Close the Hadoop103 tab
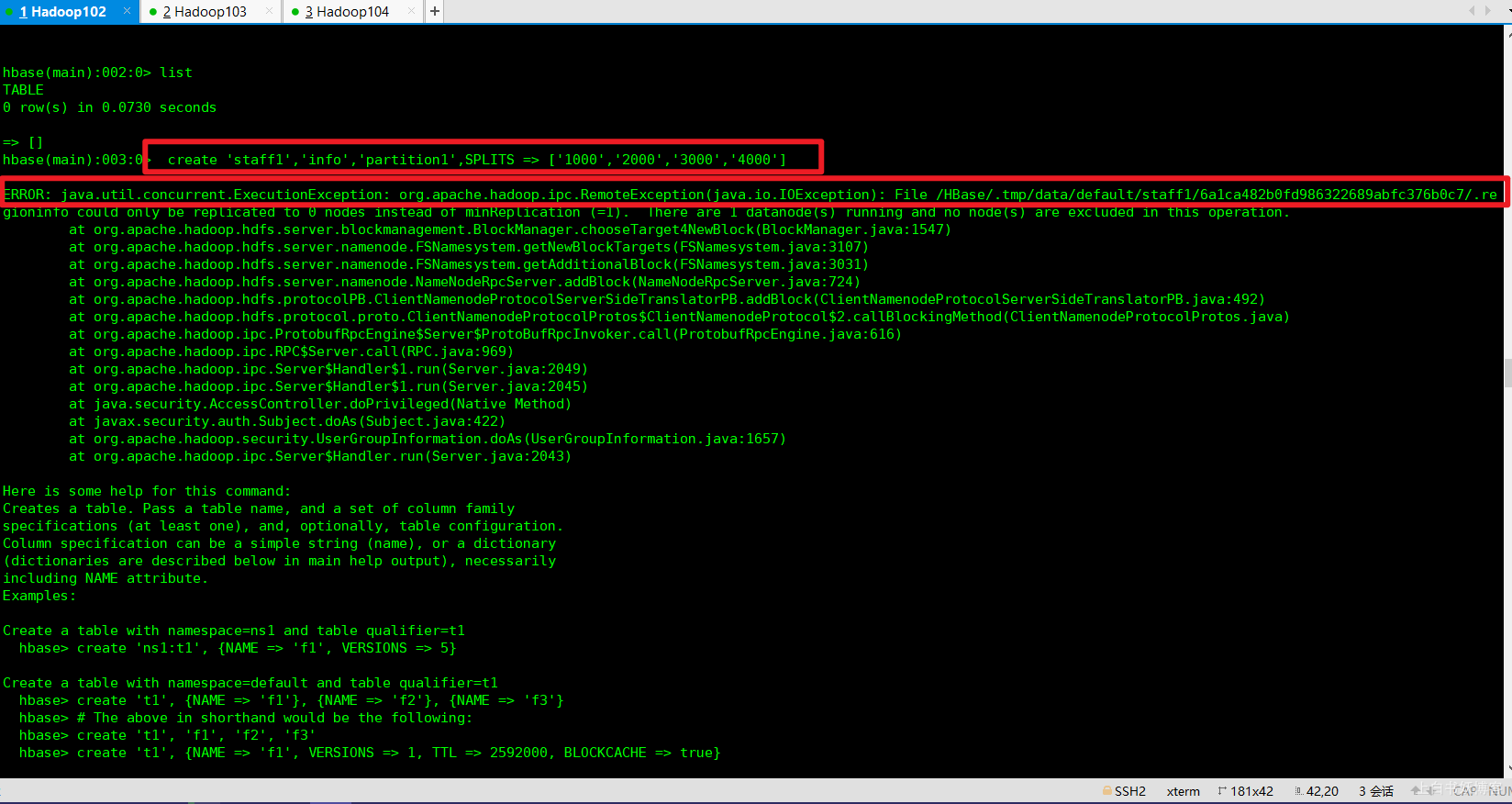 coord(269,11)
